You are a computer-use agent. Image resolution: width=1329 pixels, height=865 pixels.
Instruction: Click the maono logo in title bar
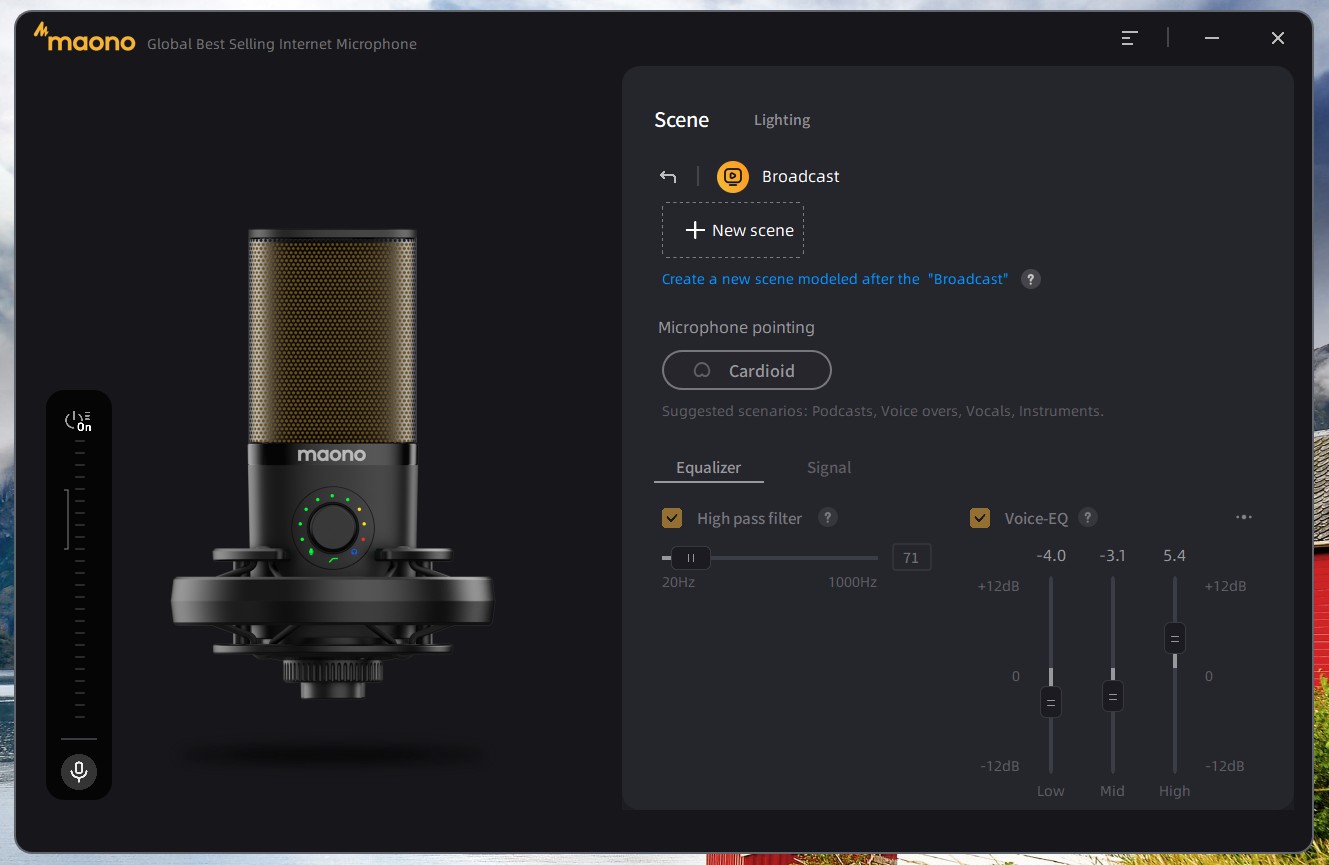pos(84,38)
